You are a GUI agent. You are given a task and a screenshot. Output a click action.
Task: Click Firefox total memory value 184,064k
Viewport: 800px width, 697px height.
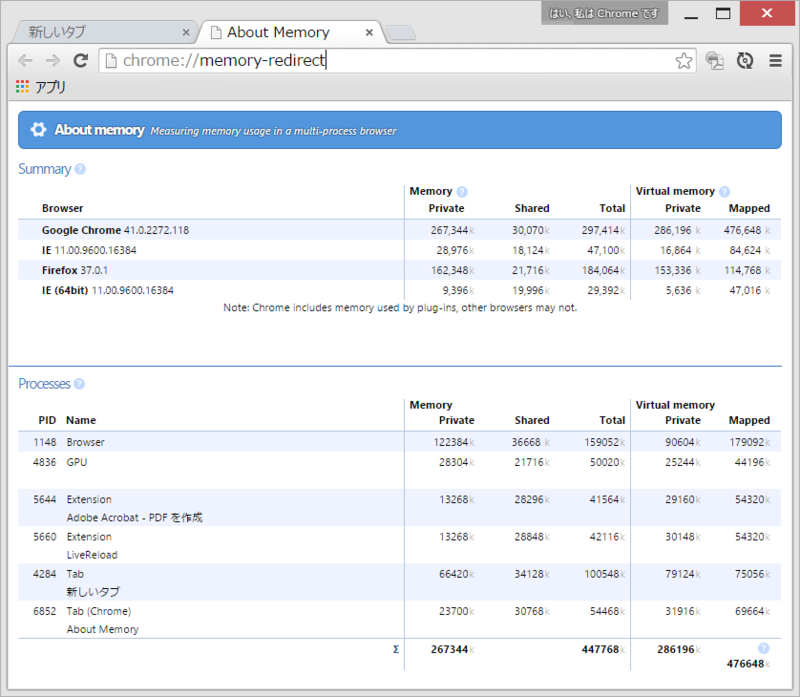tap(604, 270)
